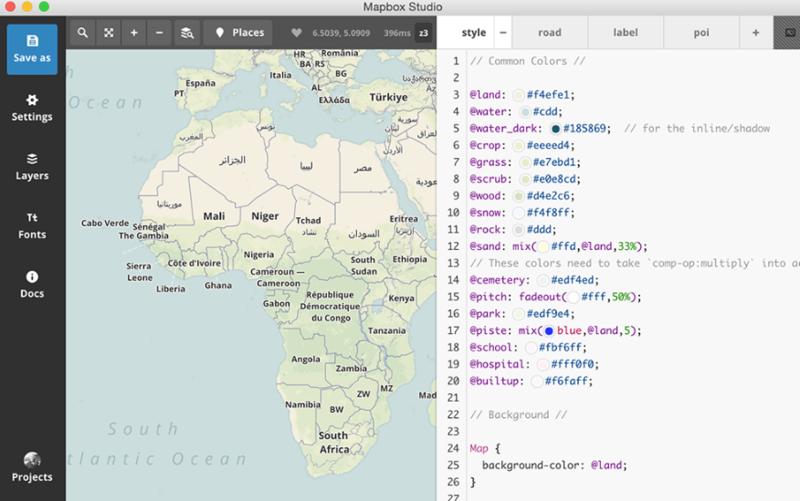Click the @school color swatch
800x501 pixels.
point(531,347)
